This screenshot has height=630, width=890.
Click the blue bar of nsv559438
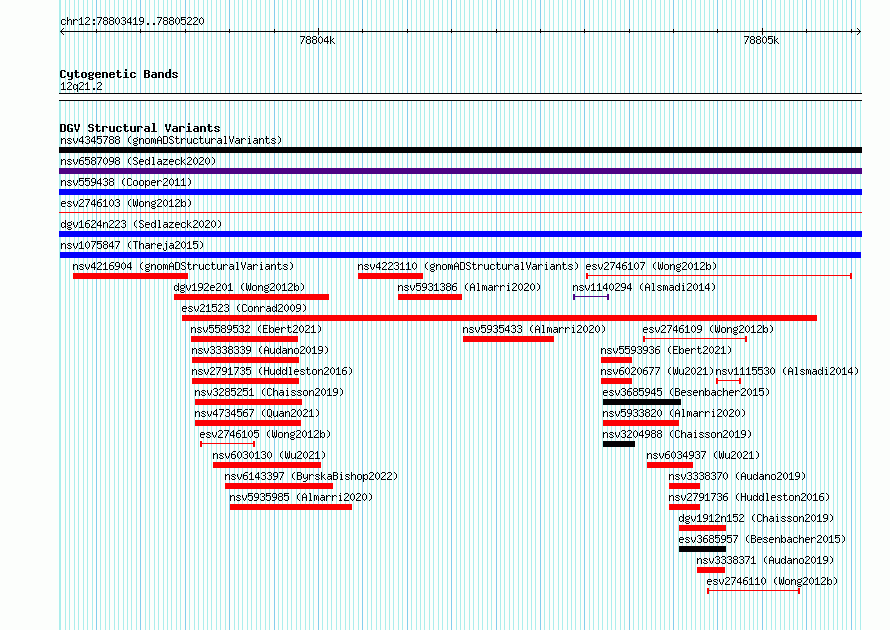pyautogui.click(x=460, y=192)
